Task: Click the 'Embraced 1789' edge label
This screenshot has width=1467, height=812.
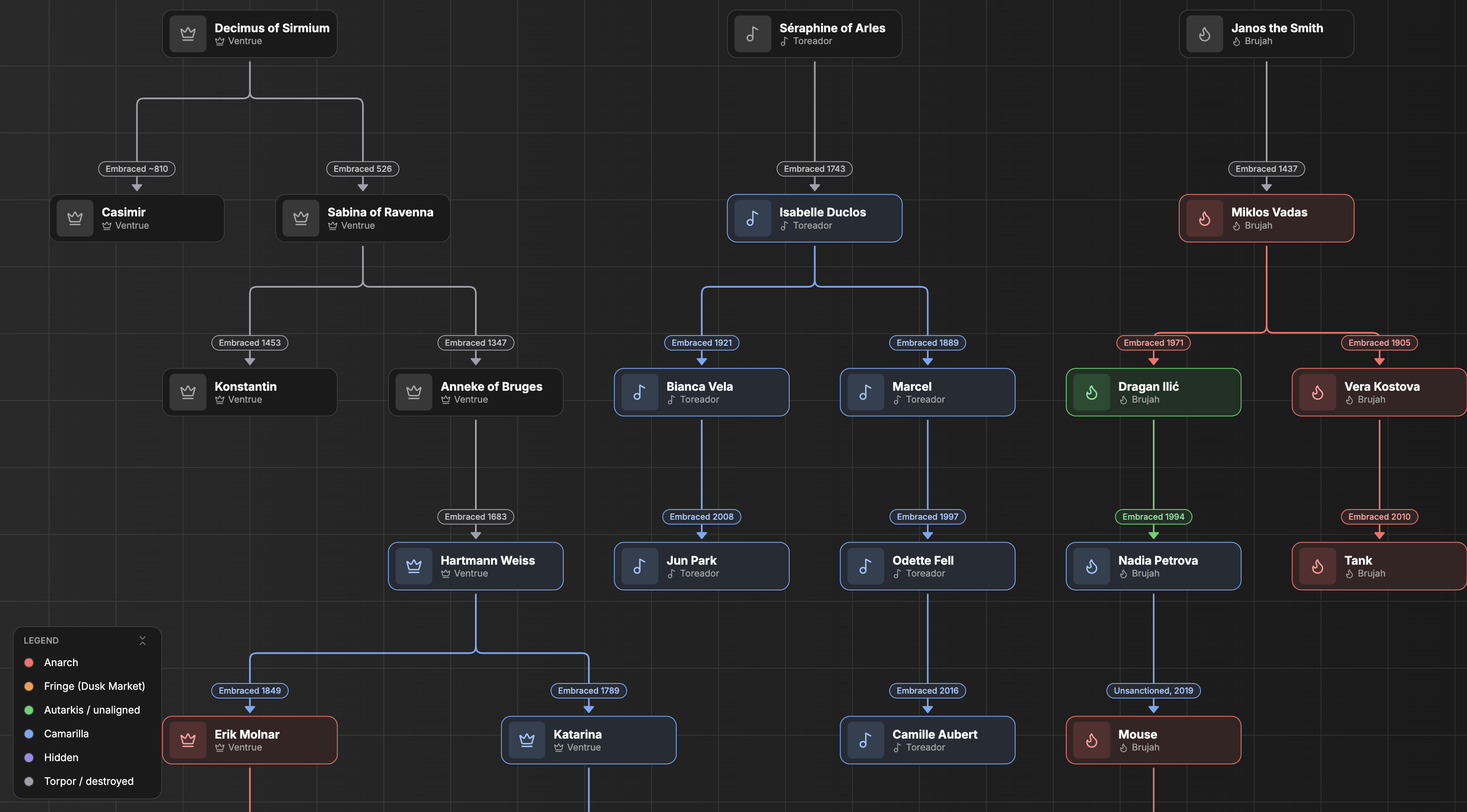Action: pyautogui.click(x=589, y=691)
